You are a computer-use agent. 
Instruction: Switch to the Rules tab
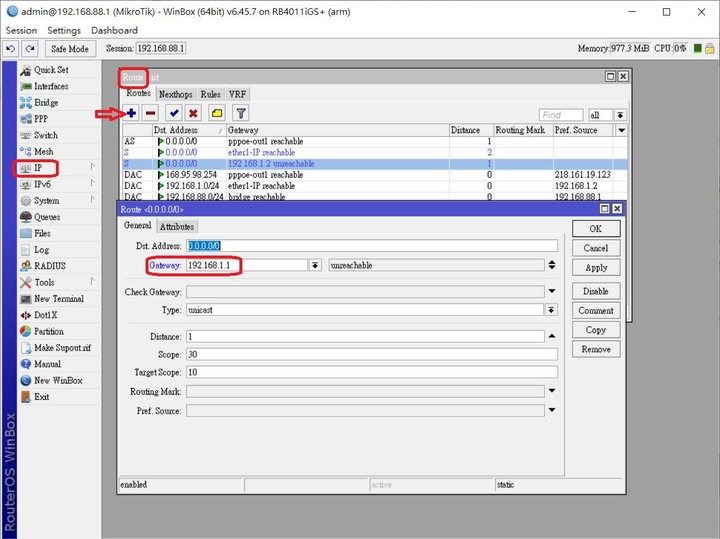[210, 94]
